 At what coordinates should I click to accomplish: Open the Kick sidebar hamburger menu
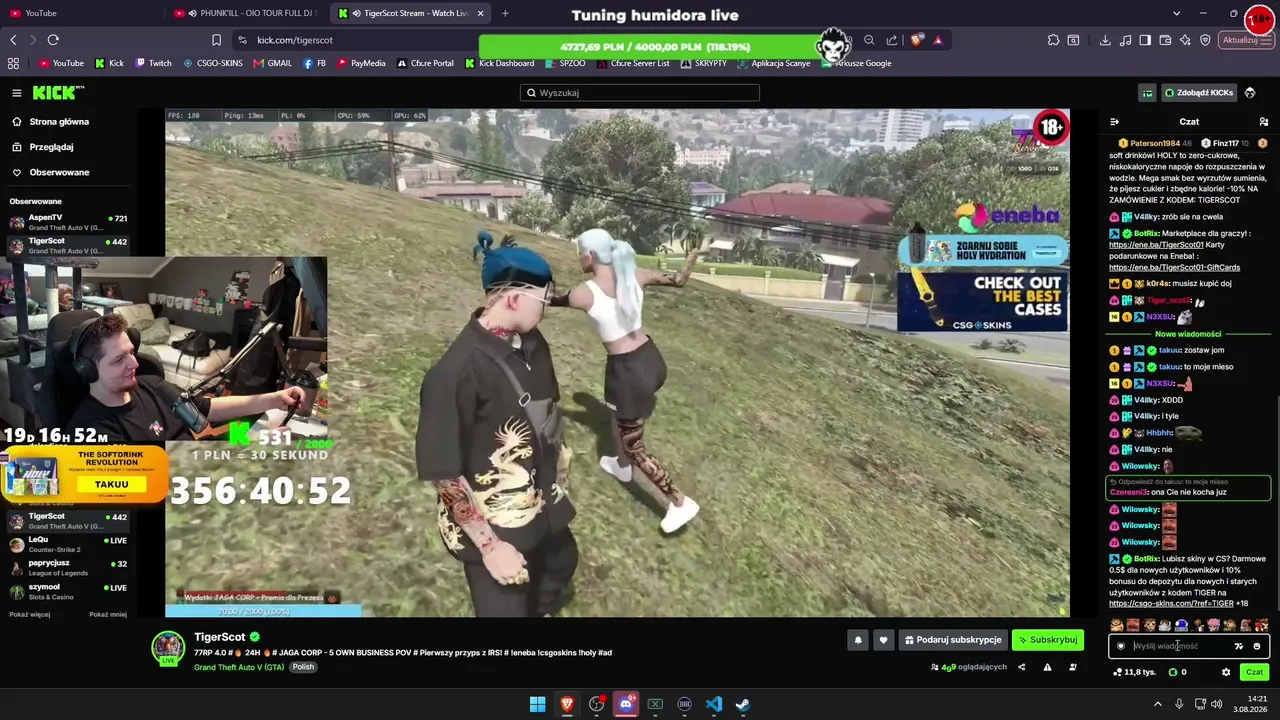(x=17, y=93)
